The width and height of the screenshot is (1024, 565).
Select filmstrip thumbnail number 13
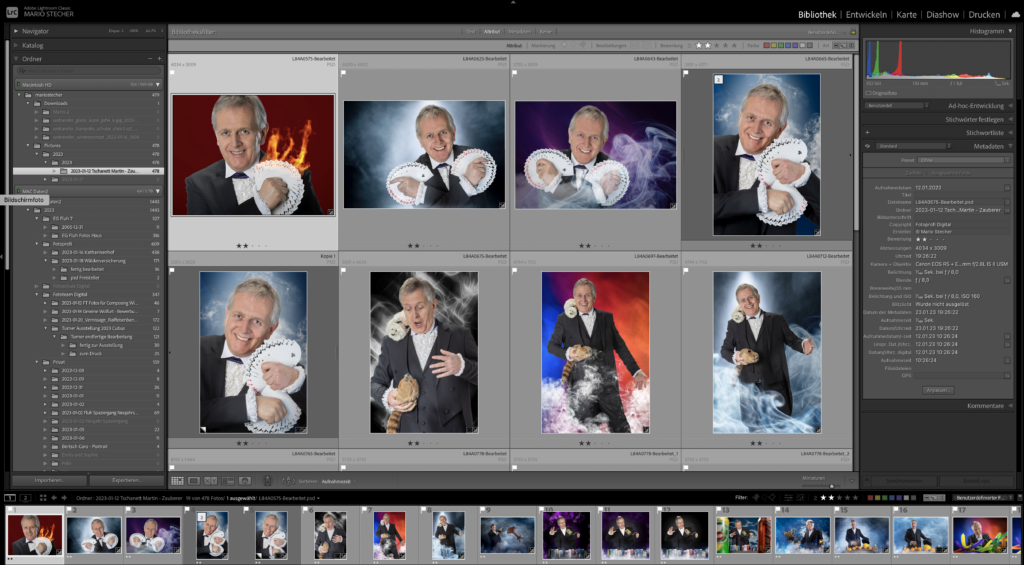[743, 535]
